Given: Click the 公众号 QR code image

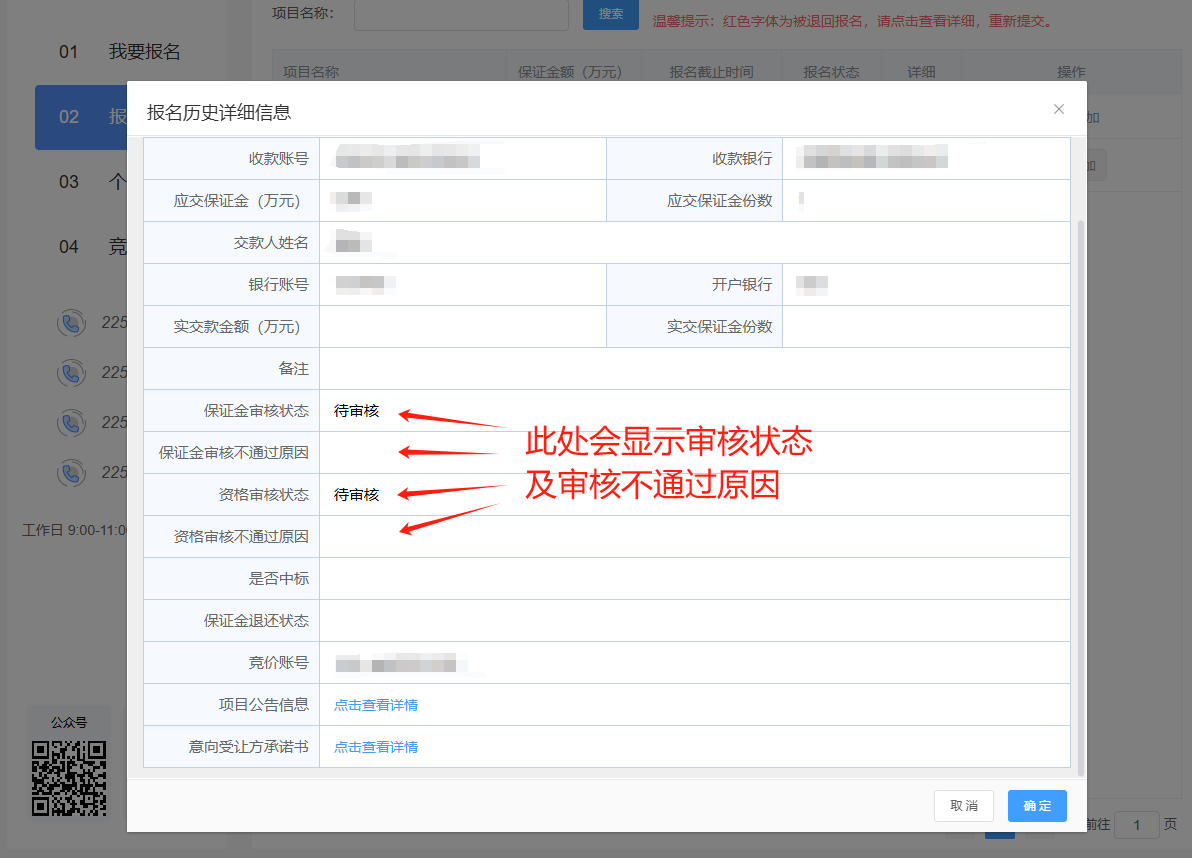Looking at the screenshot, I should click(x=69, y=777).
